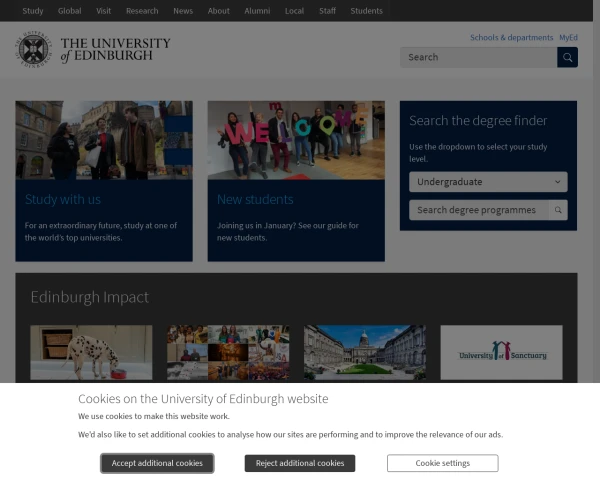This screenshot has height=480, width=600.
Task: Click the Edinburgh Impact heading
Action: coord(90,297)
